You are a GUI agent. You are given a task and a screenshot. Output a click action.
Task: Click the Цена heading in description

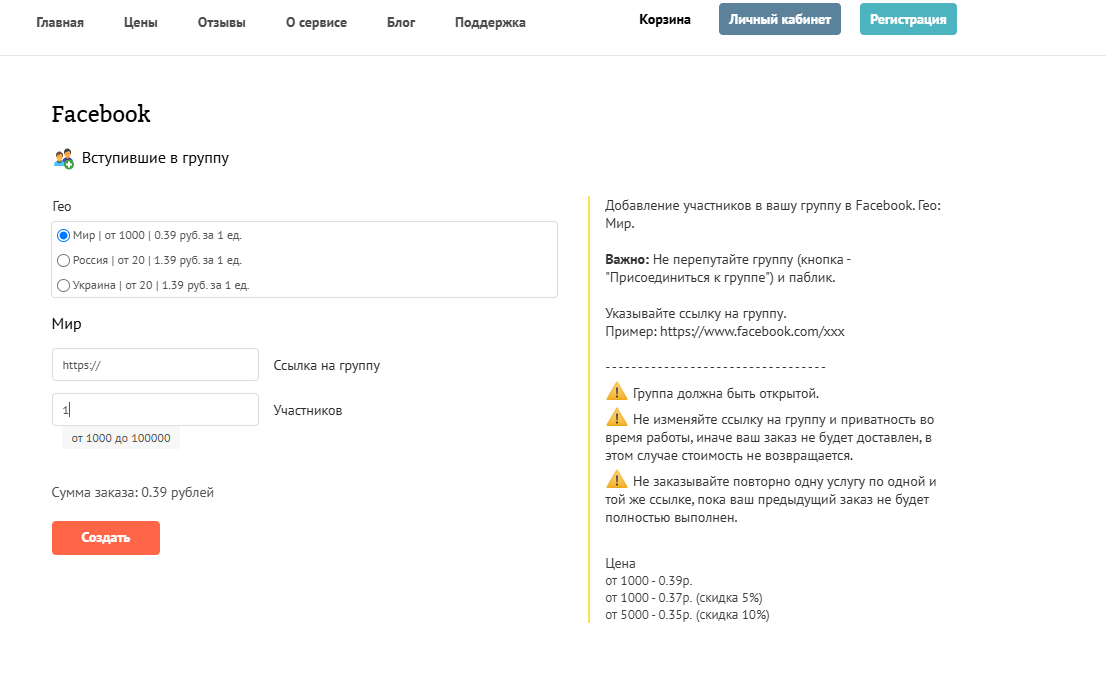coord(620,563)
